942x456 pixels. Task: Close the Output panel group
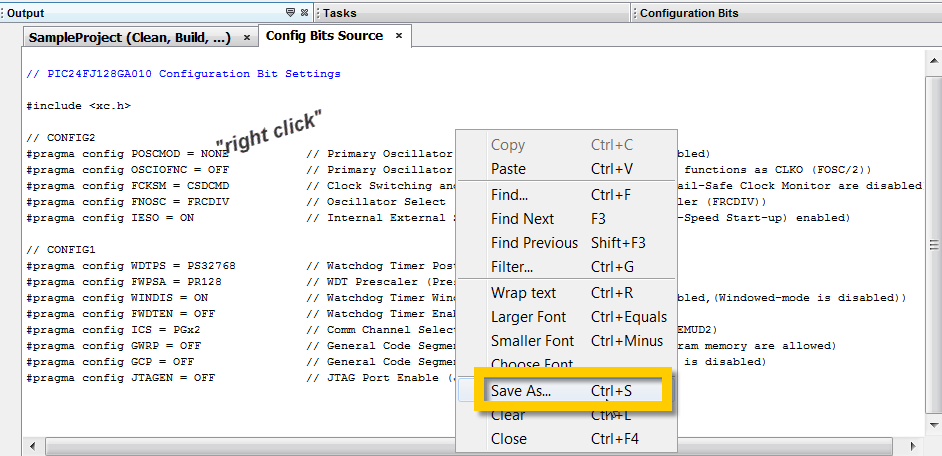304,13
